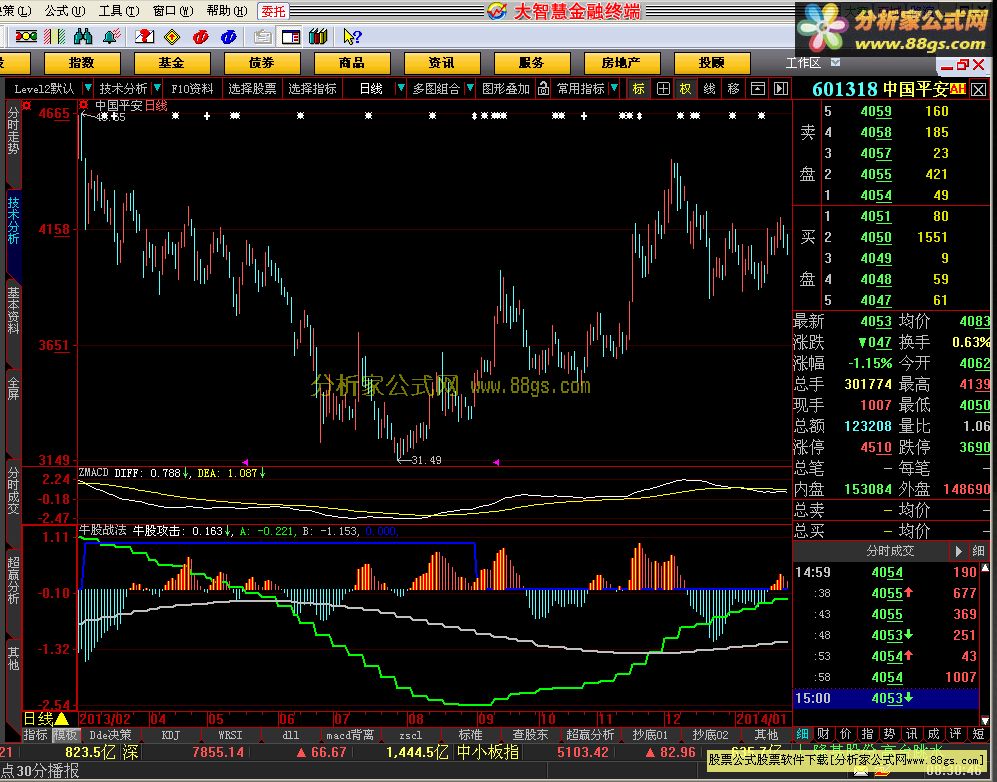Viewport: 997px width, 782px height.
Task: Click the padlock lock icon beside 图形叠加
Action: [543, 88]
